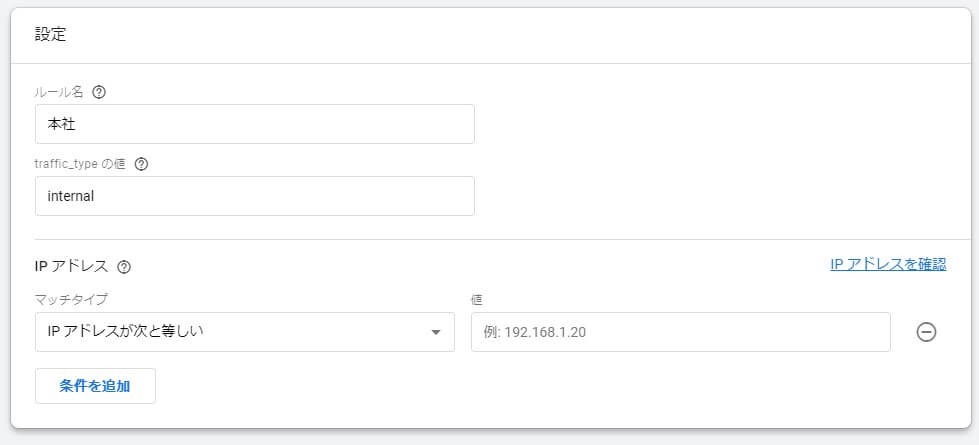Click the separator line above the IP アドレス section
979x445 pixels.
pos(503,239)
